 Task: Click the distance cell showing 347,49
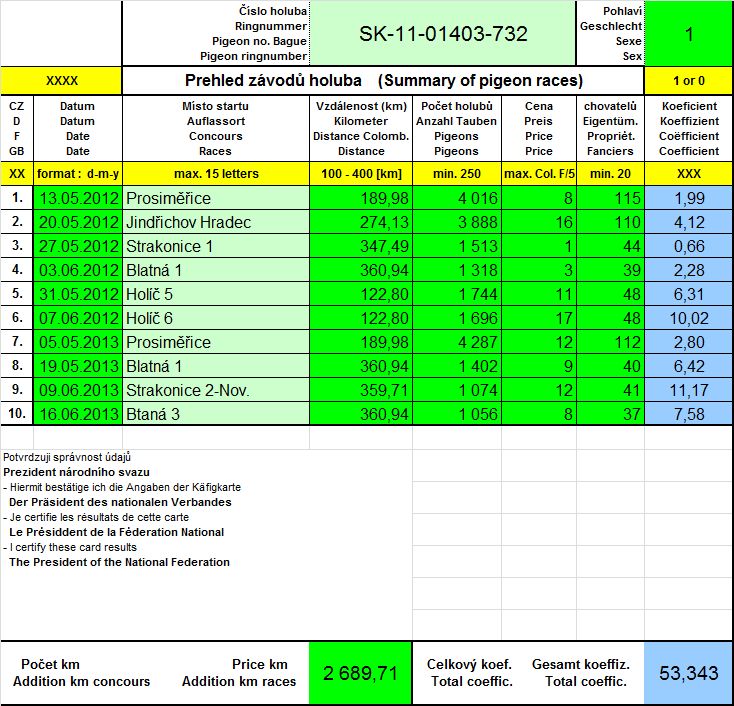pyautogui.click(x=360, y=246)
